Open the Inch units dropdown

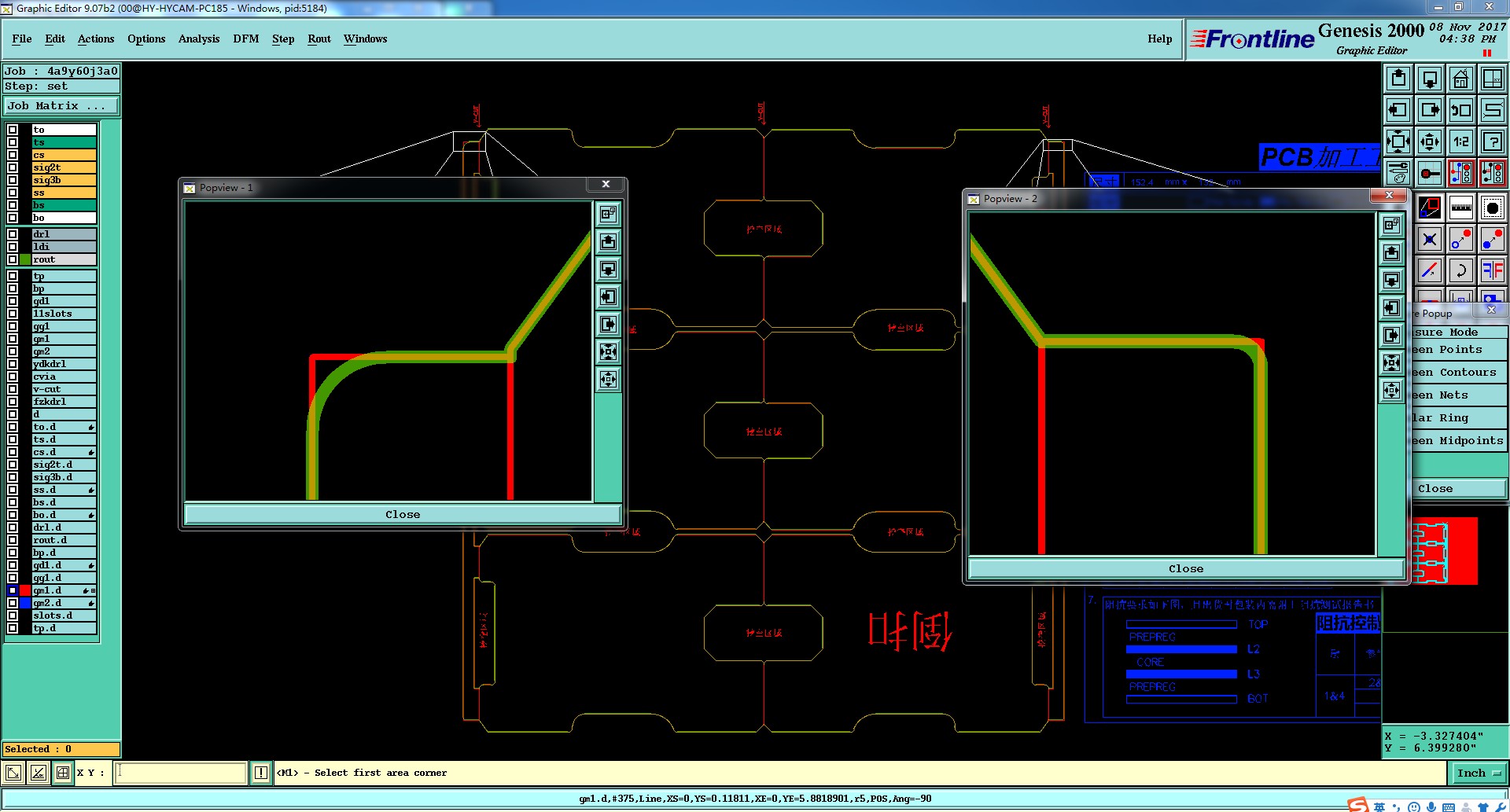tap(1478, 773)
